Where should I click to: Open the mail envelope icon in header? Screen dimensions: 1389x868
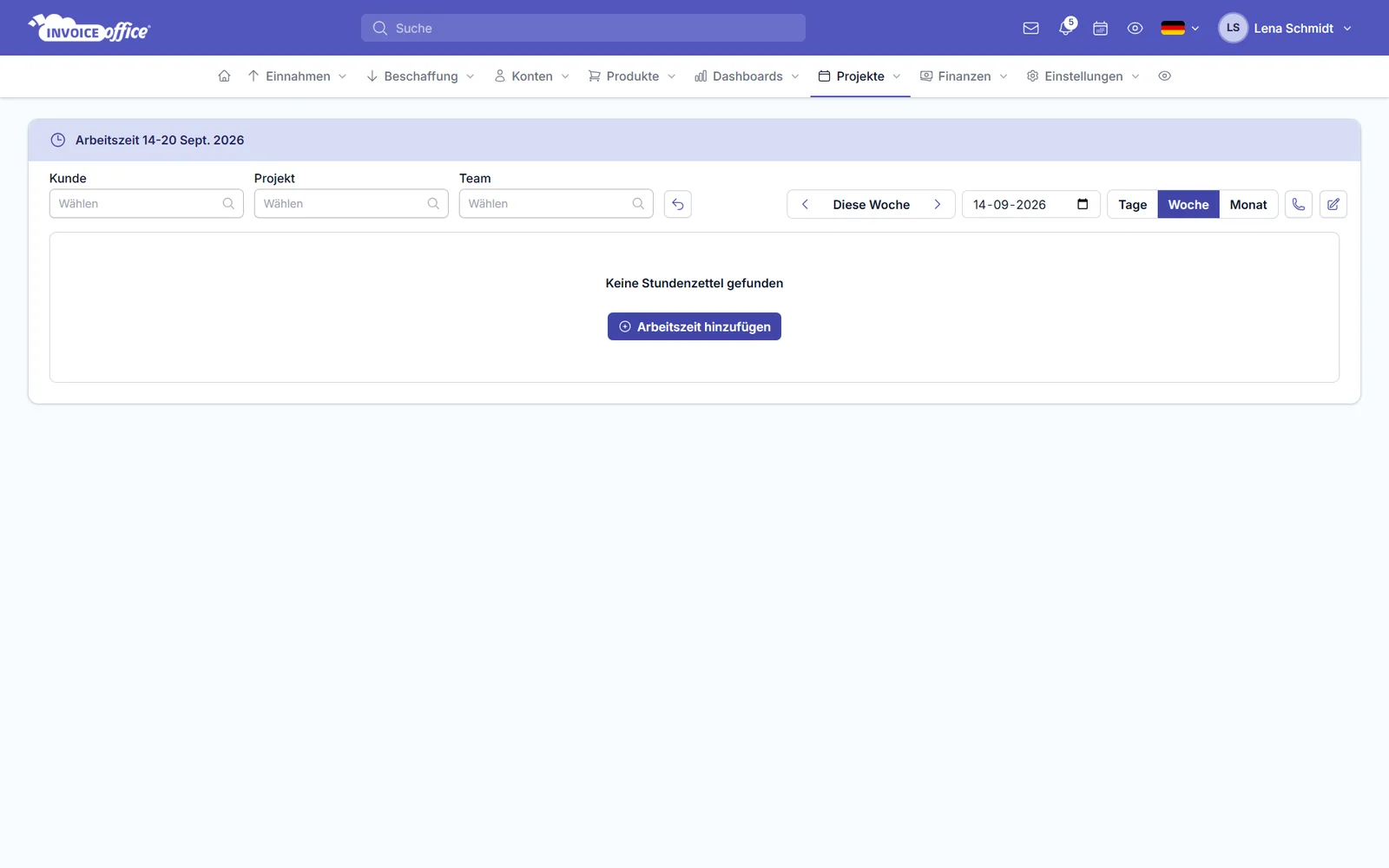[1030, 28]
